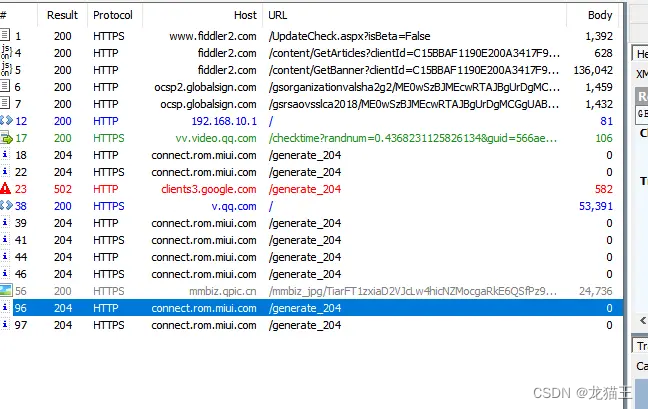Image resolution: width=648 pixels, height=409 pixels.
Task: Click the left arrow on right panel scrollbar
Action: pos(643,320)
